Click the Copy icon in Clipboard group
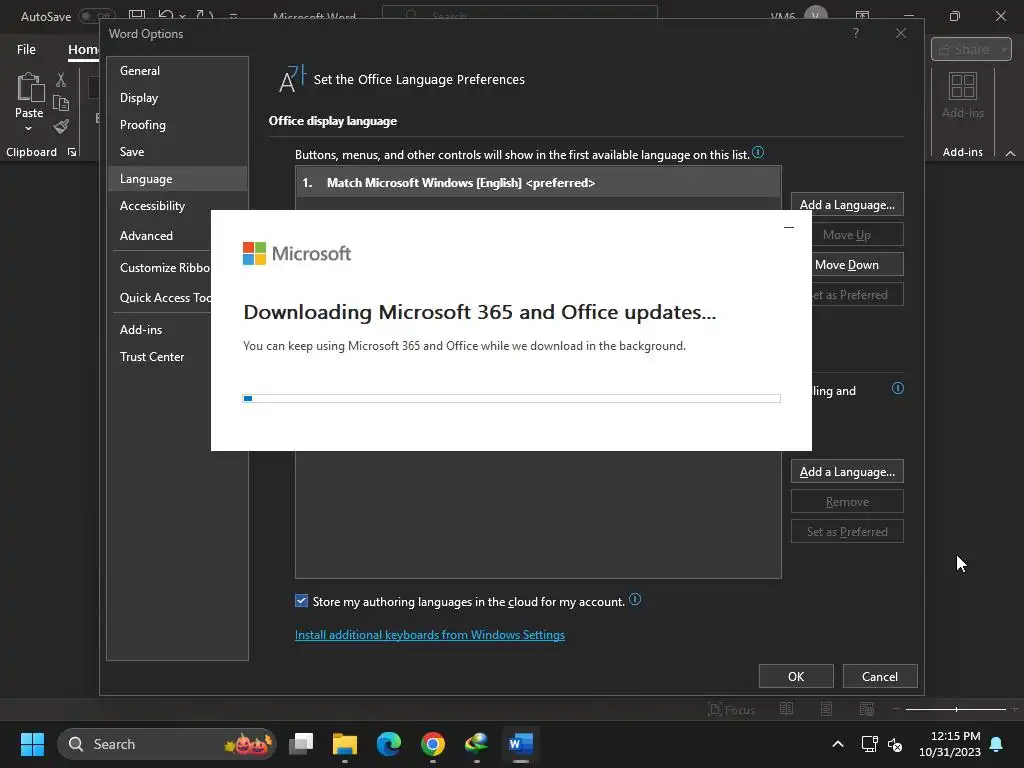The image size is (1024, 768). pyautogui.click(x=61, y=103)
